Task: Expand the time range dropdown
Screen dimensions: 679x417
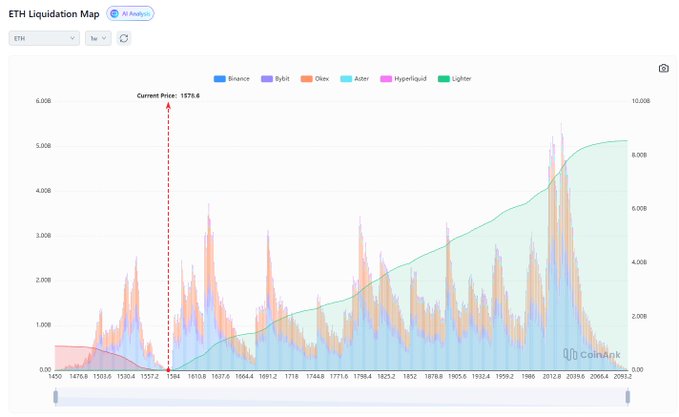Action: 98,39
